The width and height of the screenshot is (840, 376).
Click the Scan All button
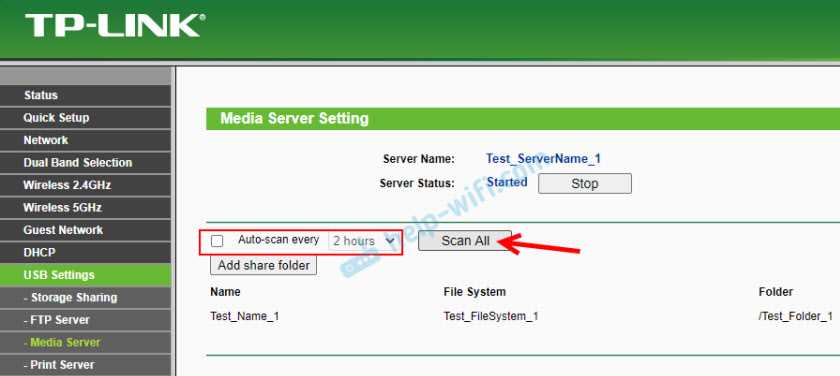(465, 241)
